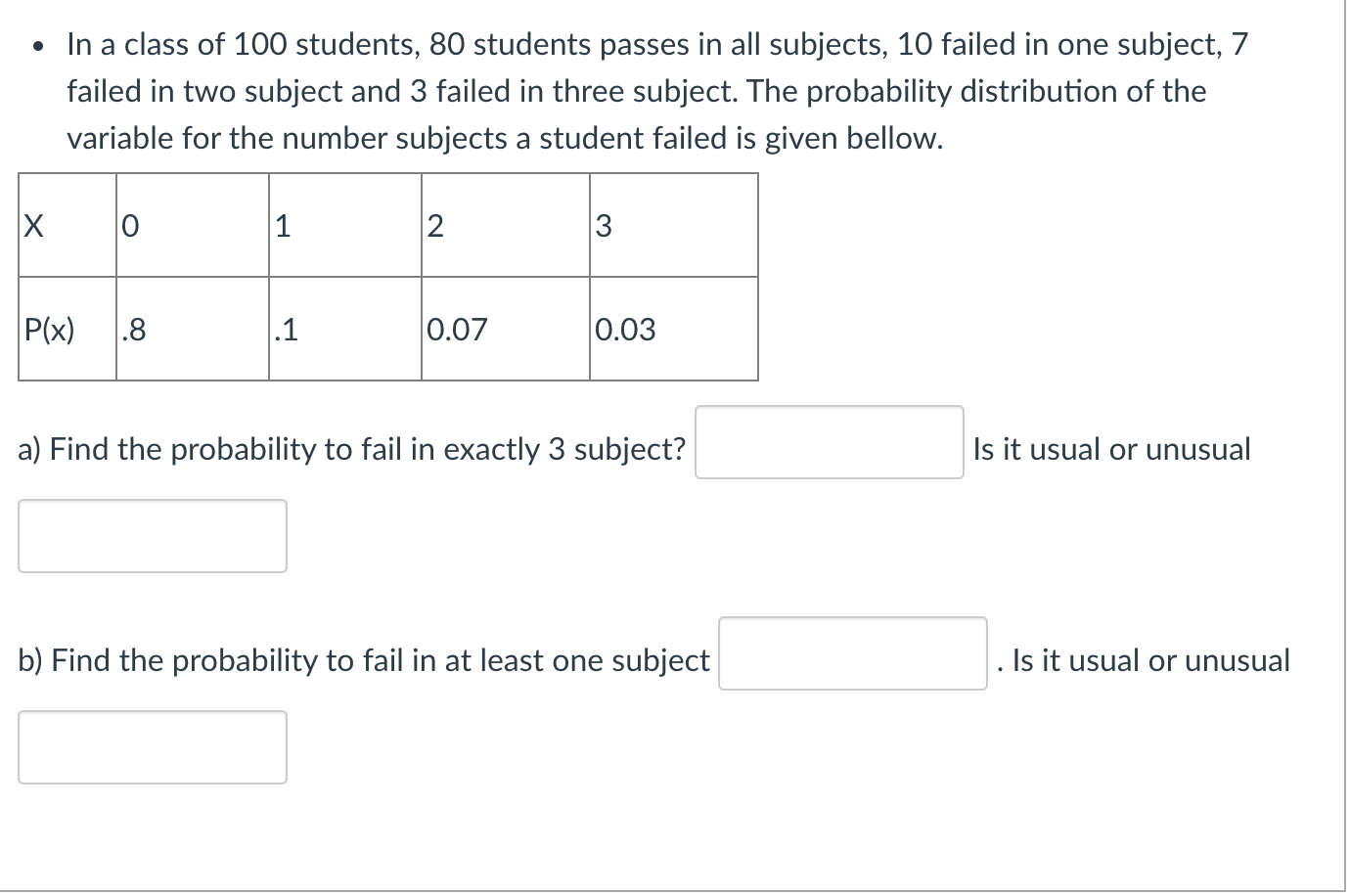The height and width of the screenshot is (896, 1350).
Task: Click the part b question text
Action: click(364, 659)
